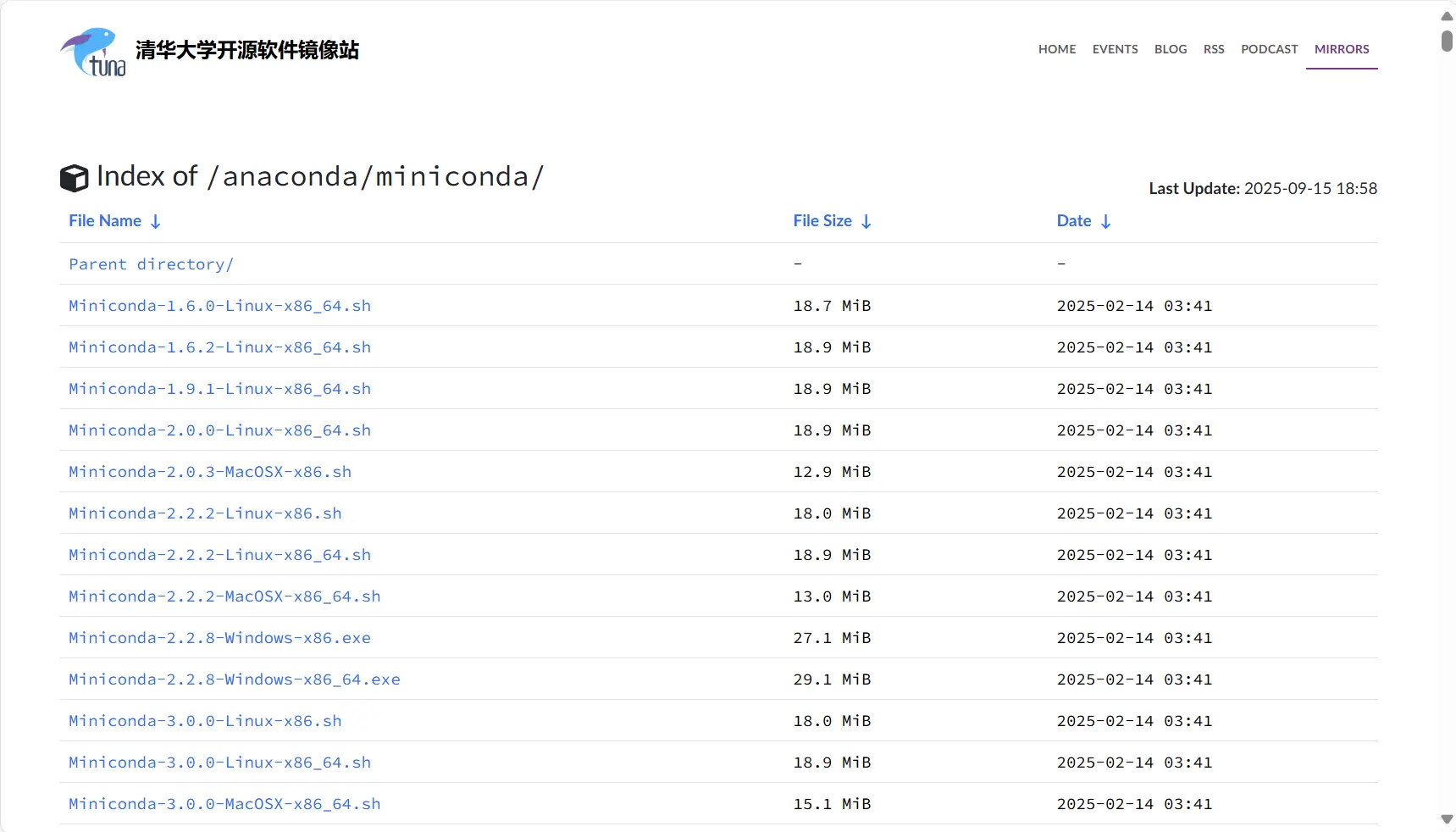Screen dimensions: 1456x832
Task: Download Miniconda-1.6.0-Linux-x86_64.sh
Action: [x=220, y=306]
